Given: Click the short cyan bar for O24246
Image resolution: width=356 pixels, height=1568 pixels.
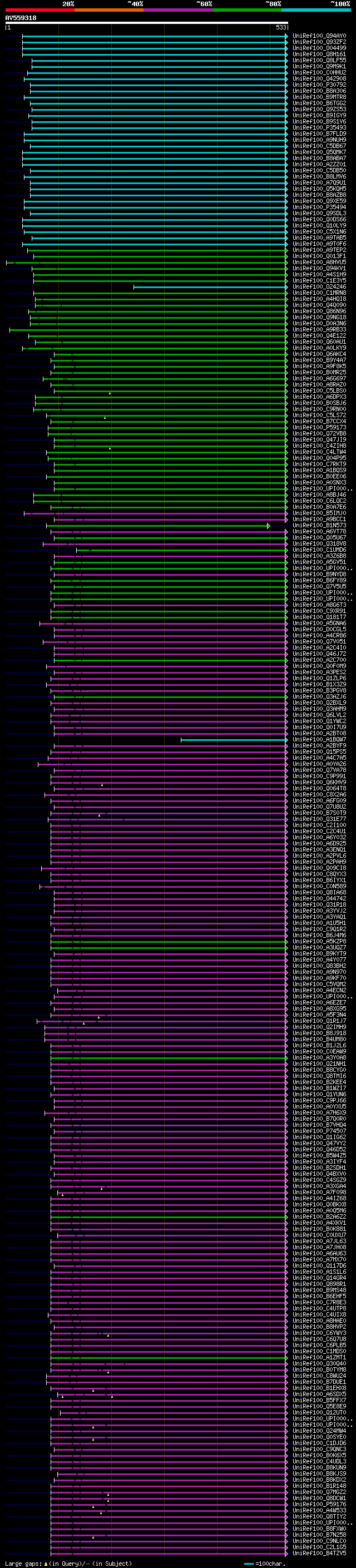Looking at the screenshot, I should coord(210,286).
